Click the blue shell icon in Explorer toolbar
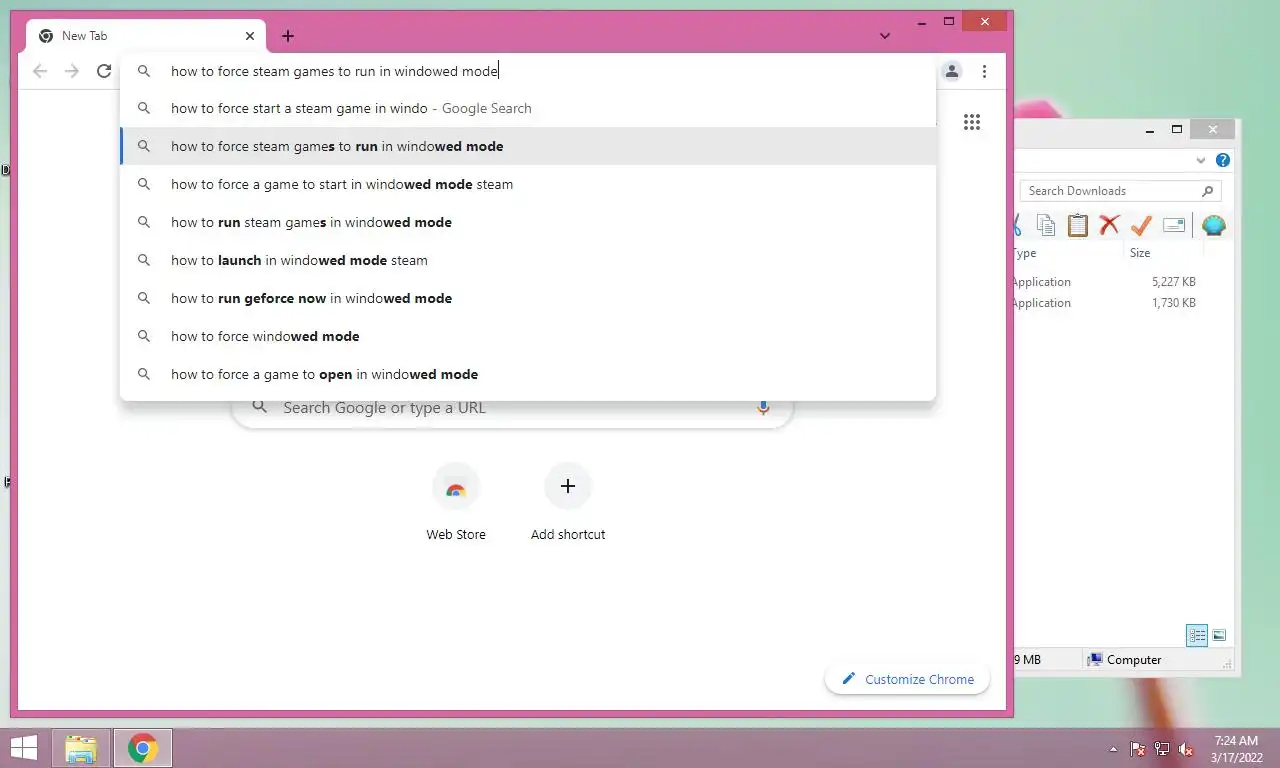Screen dimensions: 1280x768 coord(1213,225)
